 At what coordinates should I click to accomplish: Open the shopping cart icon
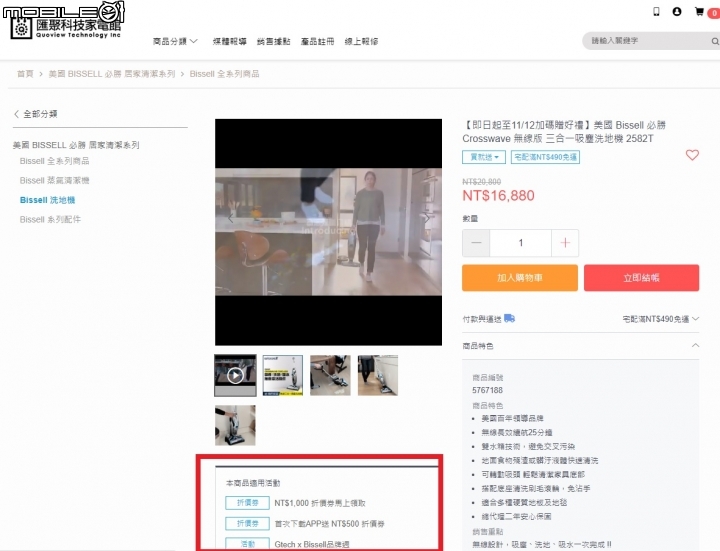699,12
